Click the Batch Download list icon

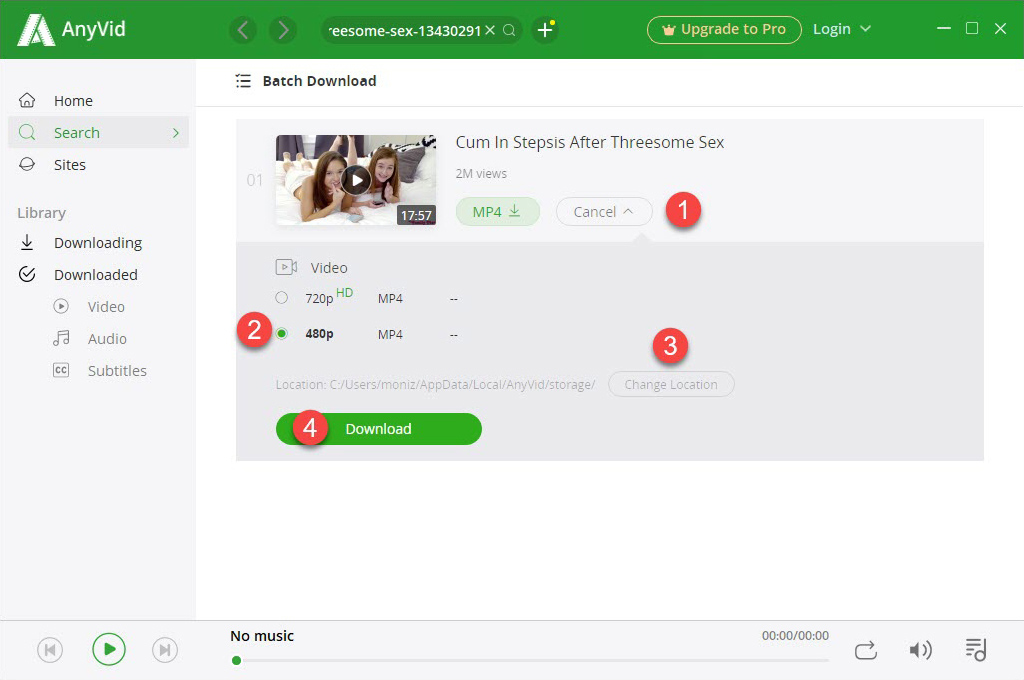click(243, 81)
